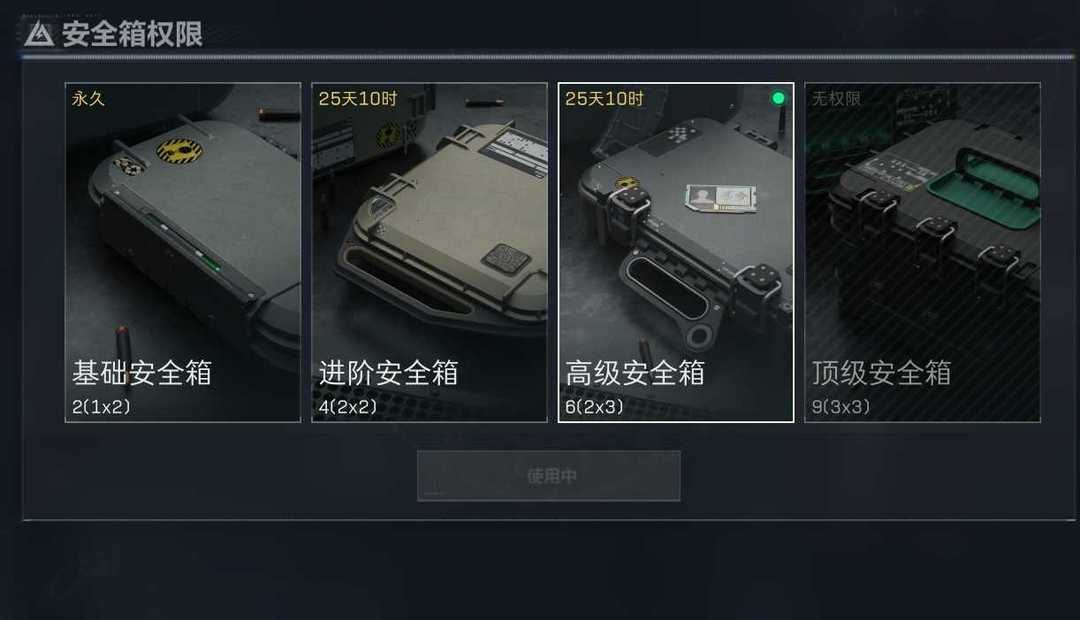Click 25天10时 timer on 进阶安全箱

click(357, 99)
